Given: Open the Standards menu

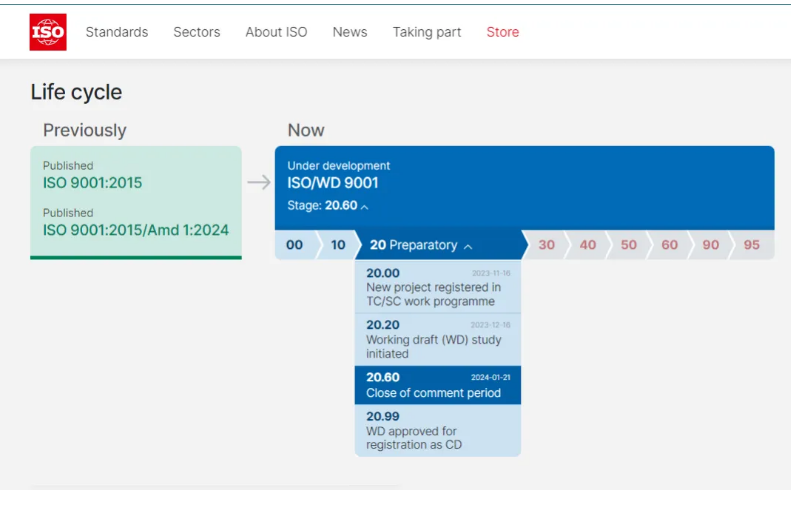Looking at the screenshot, I should point(117,32).
